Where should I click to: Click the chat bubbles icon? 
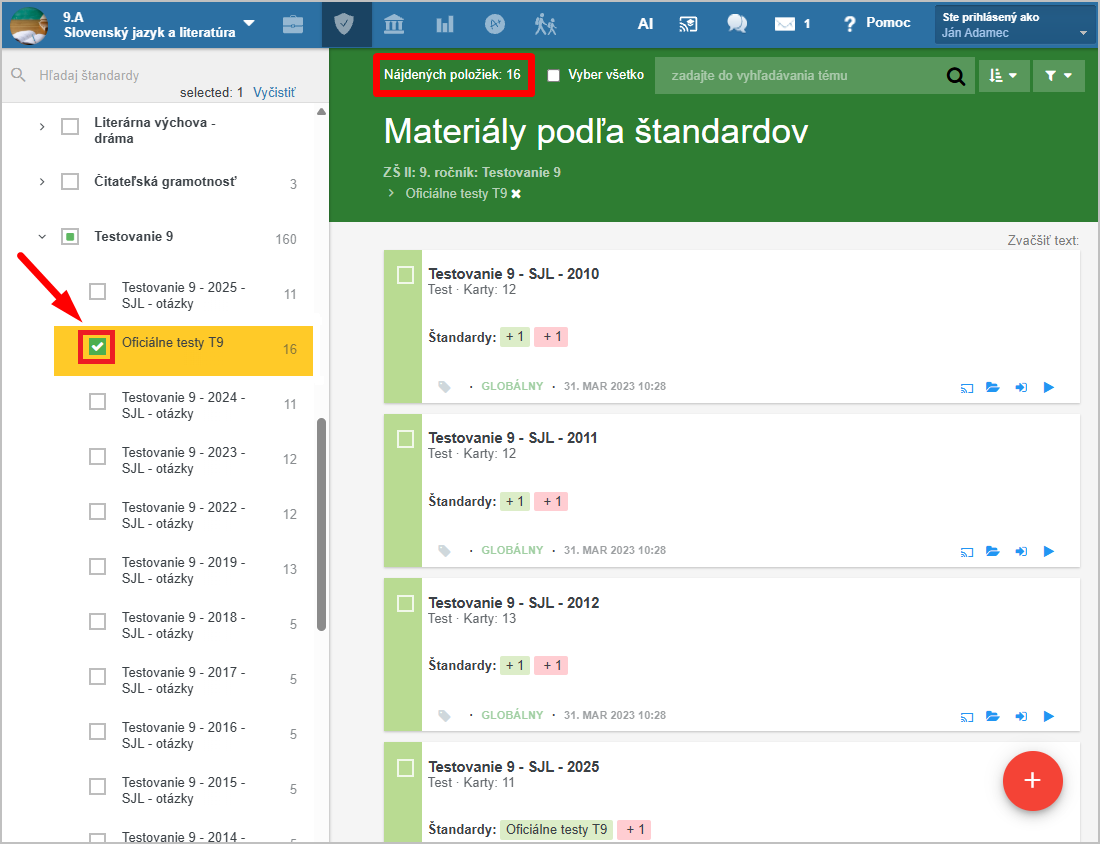737,24
